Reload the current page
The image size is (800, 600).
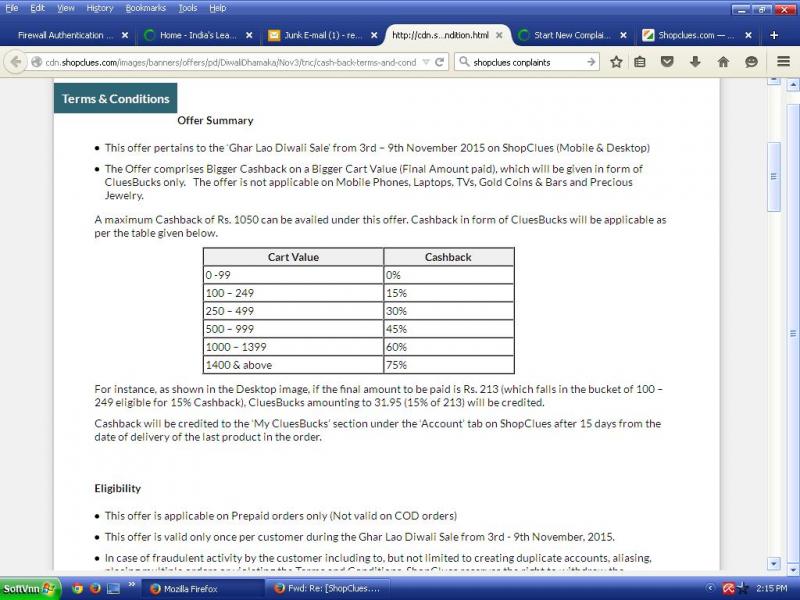(x=439, y=62)
